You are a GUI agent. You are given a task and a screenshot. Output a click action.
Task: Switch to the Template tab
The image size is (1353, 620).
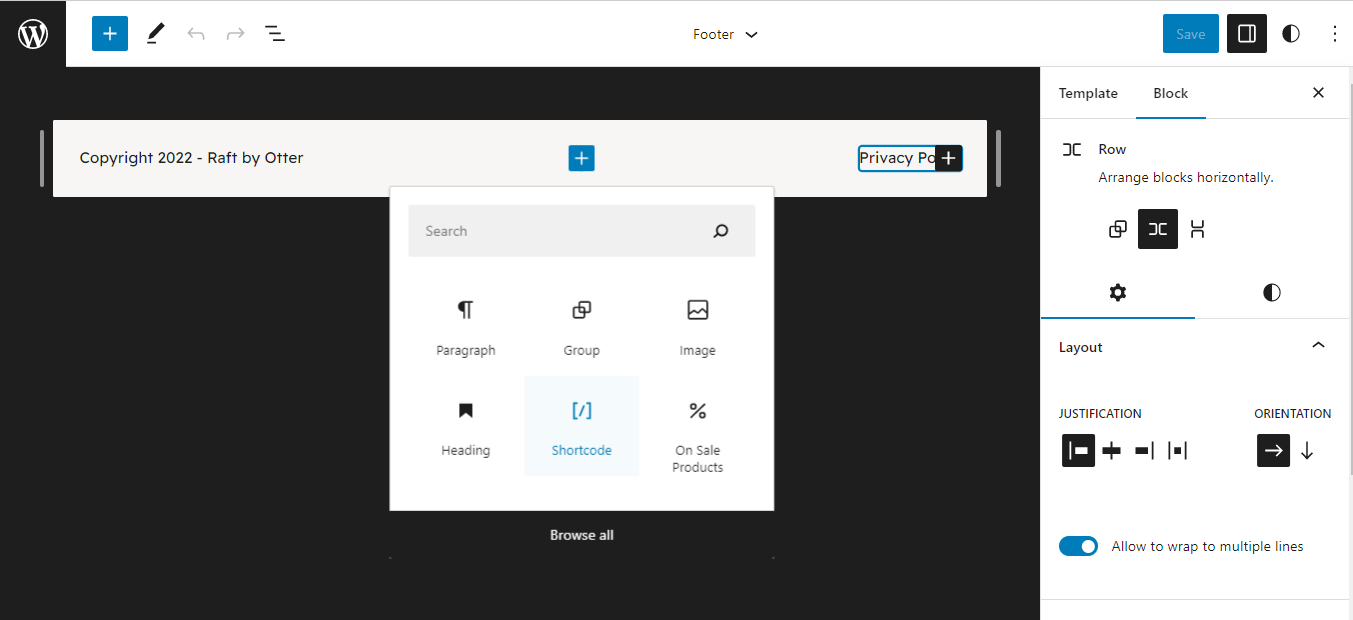1088,92
